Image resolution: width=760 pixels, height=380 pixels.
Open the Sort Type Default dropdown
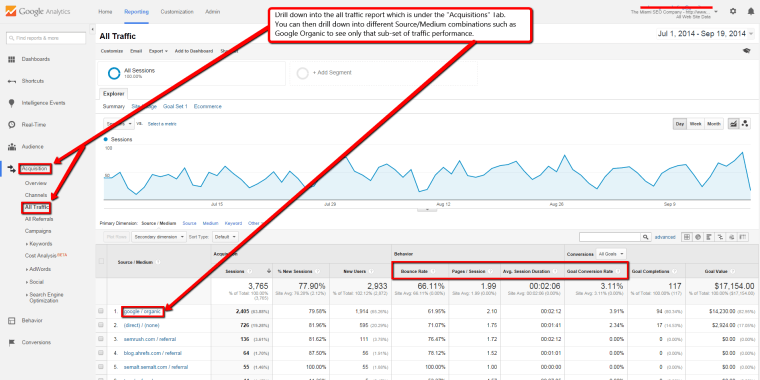[226, 237]
